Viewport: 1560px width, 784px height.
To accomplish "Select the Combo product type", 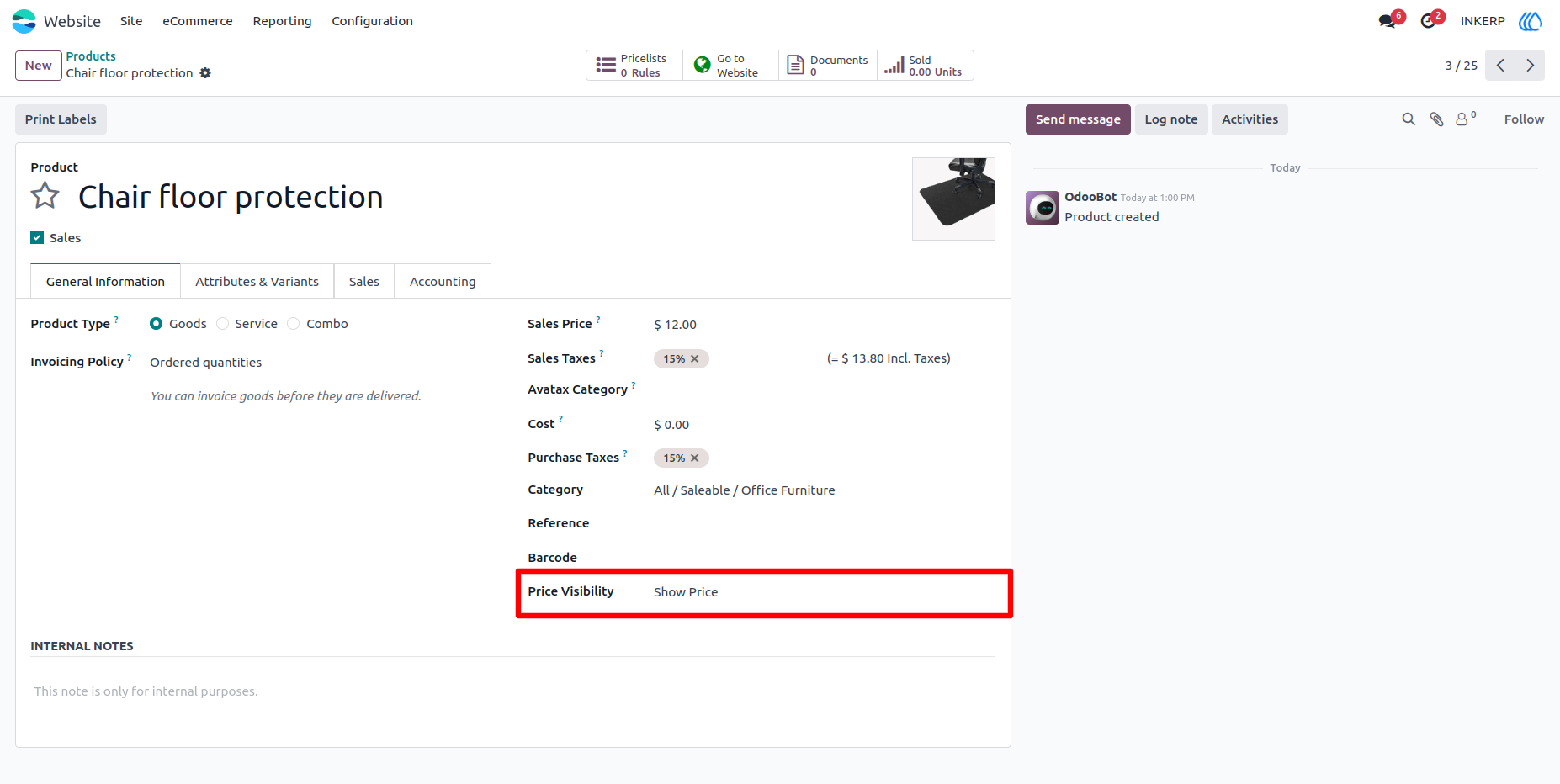I will click(294, 324).
